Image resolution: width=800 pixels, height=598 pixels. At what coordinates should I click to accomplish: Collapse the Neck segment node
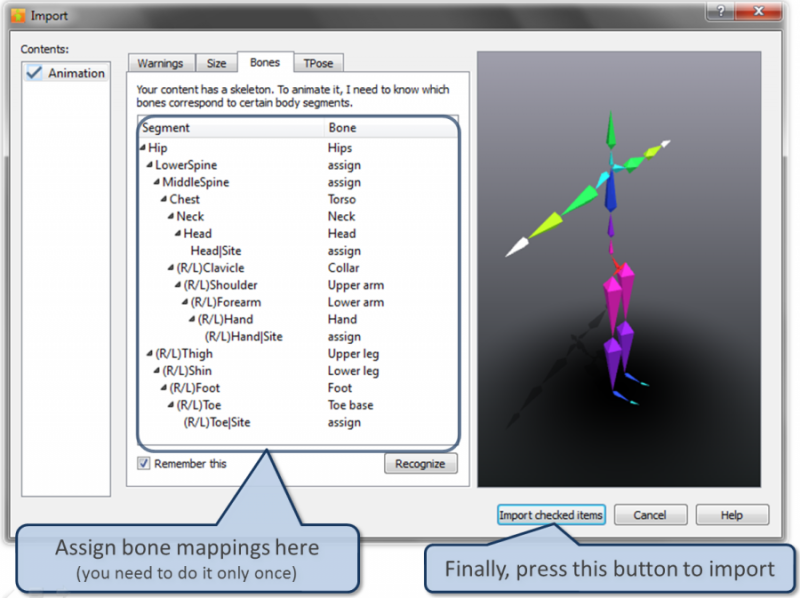(x=171, y=216)
